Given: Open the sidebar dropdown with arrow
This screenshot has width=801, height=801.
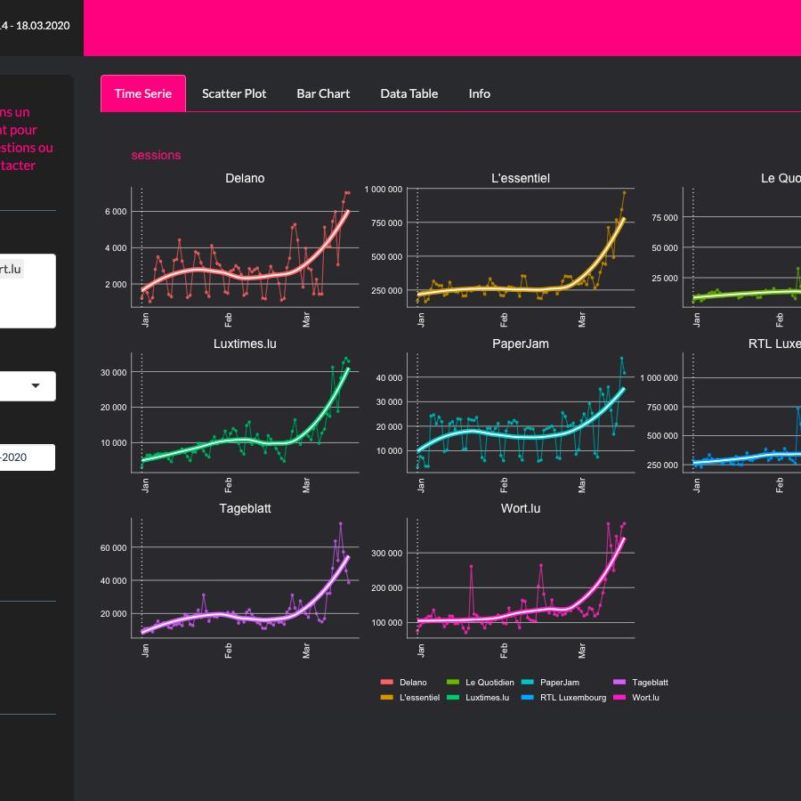Looking at the screenshot, I should [x=27, y=386].
